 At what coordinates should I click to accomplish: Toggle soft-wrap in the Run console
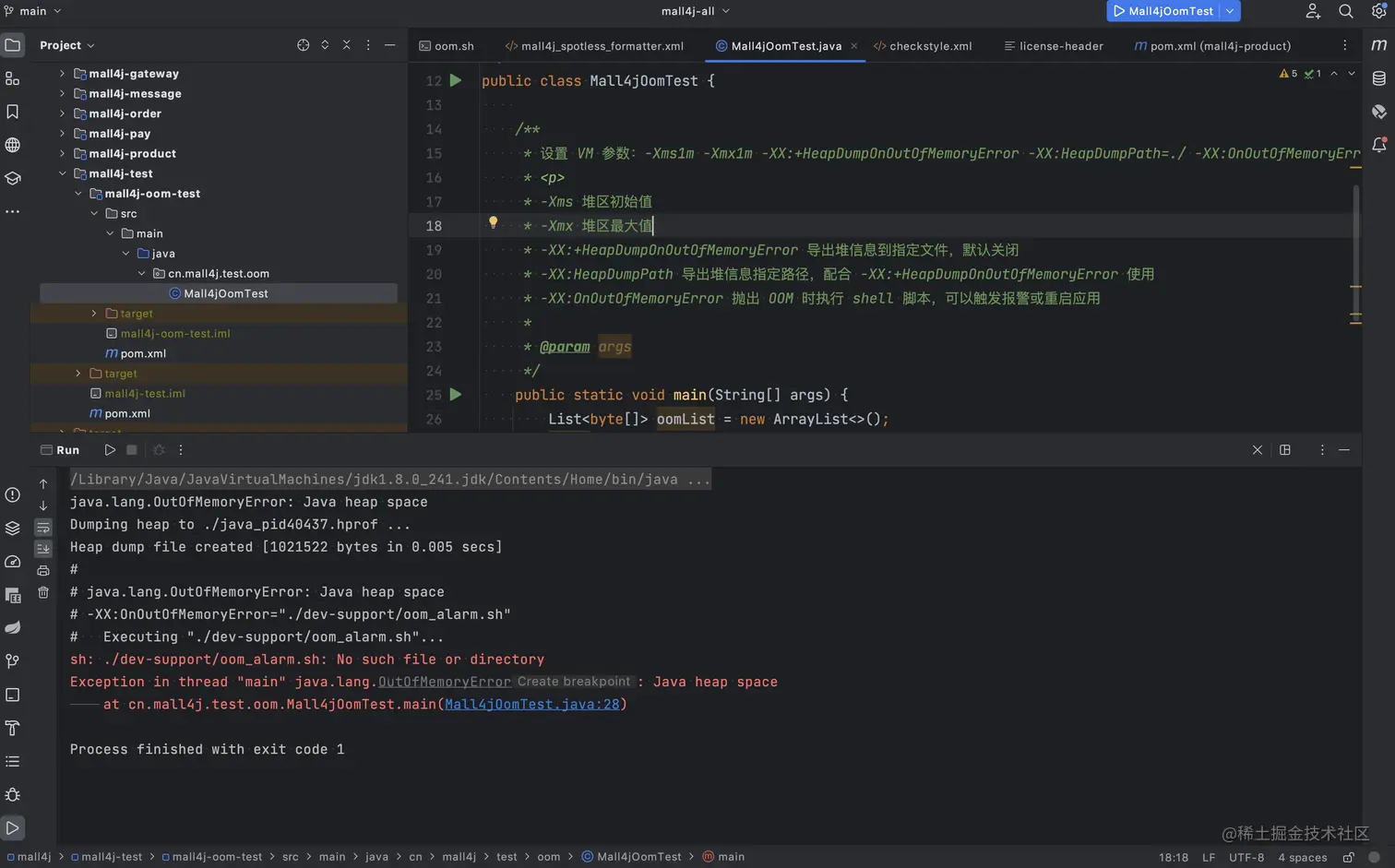43,528
